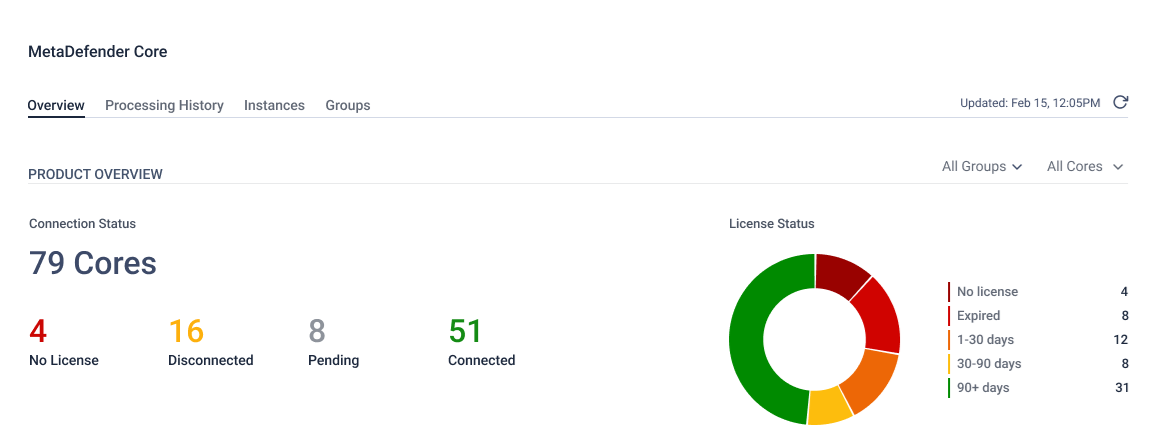Select the 30-90 days legend entry
The image size is (1168, 435).
1038,363
